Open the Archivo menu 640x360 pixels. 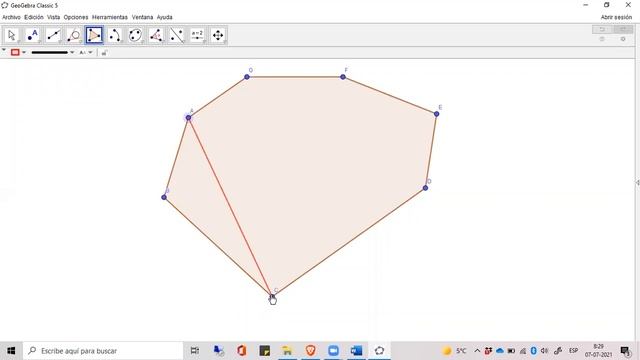11,17
